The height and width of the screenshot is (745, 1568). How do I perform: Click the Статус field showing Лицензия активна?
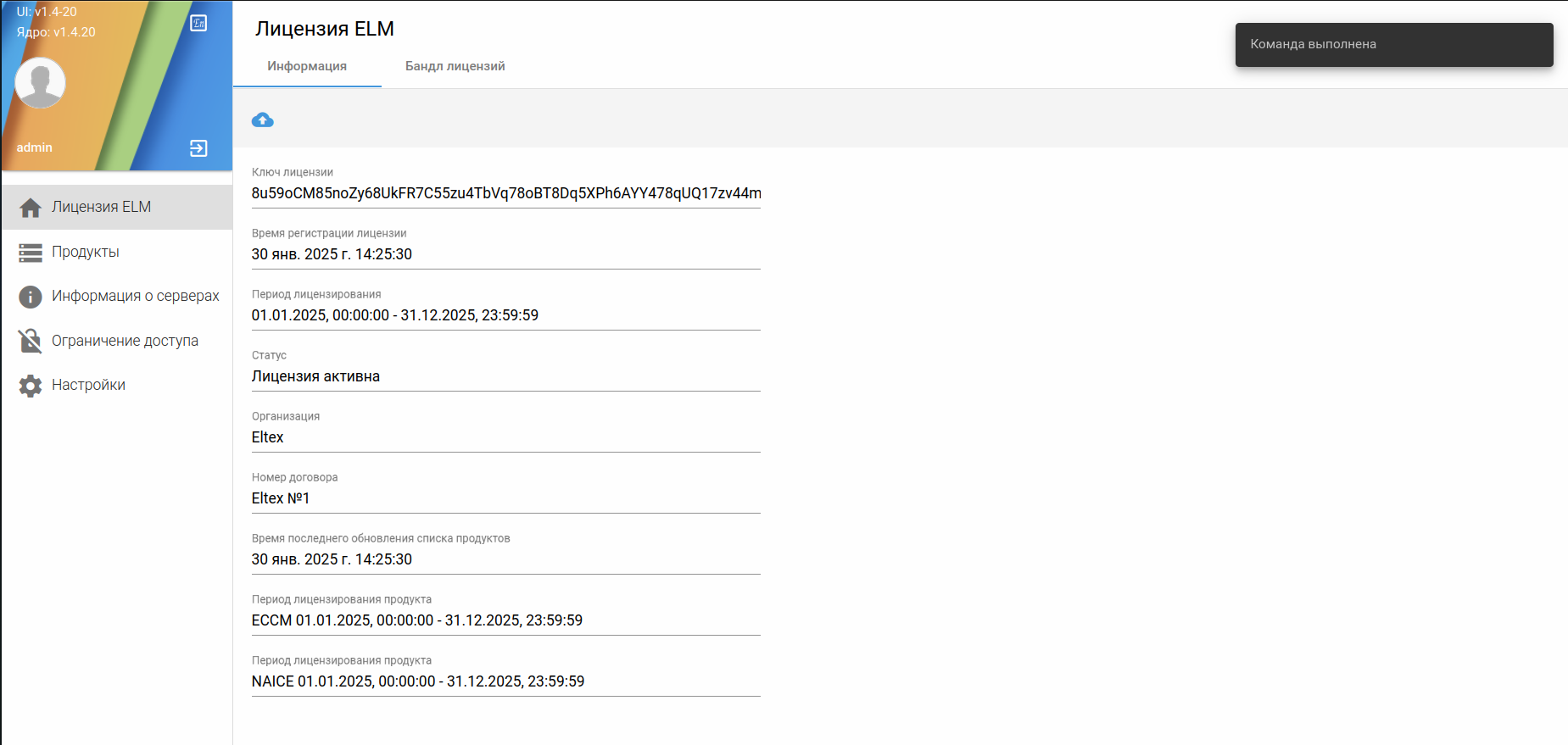(x=505, y=376)
